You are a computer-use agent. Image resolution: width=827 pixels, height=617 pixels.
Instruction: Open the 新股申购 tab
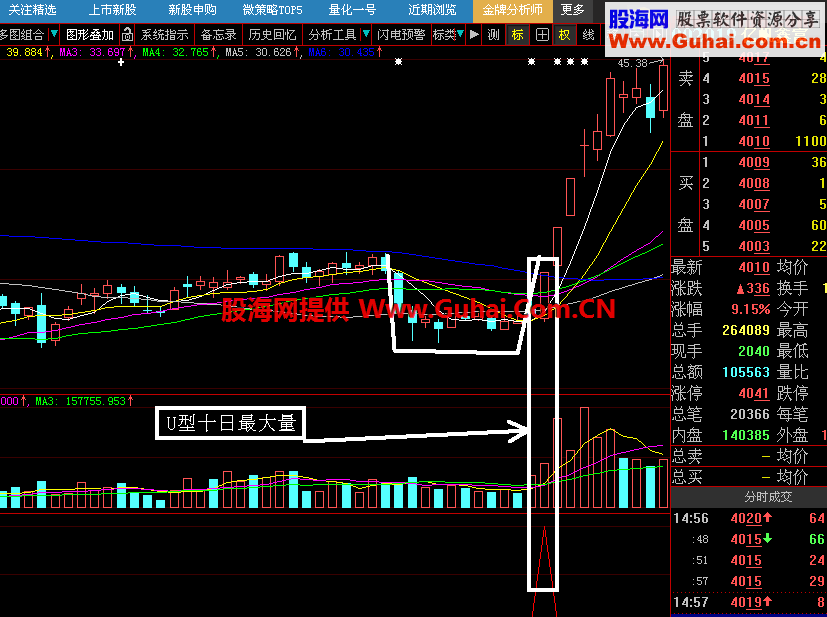193,10
